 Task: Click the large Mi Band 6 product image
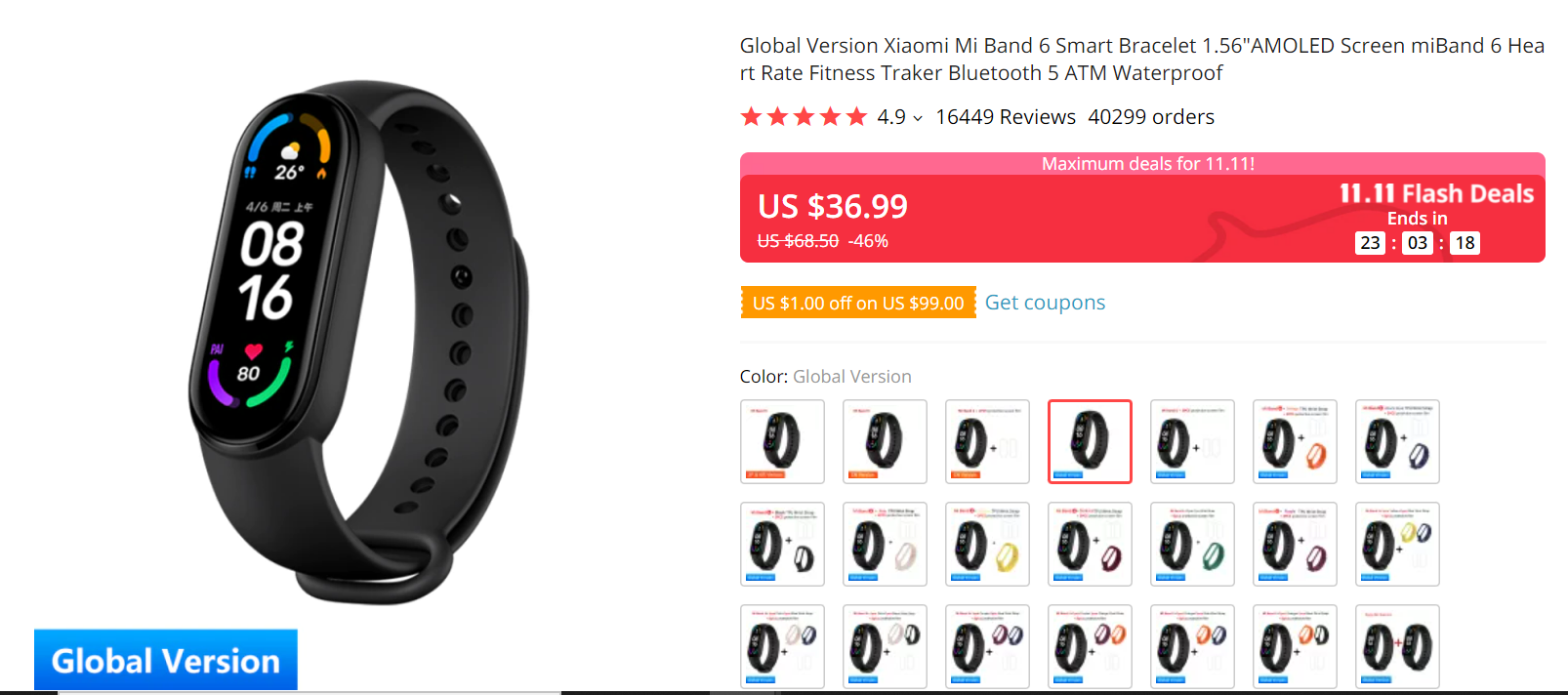[x=359, y=342]
